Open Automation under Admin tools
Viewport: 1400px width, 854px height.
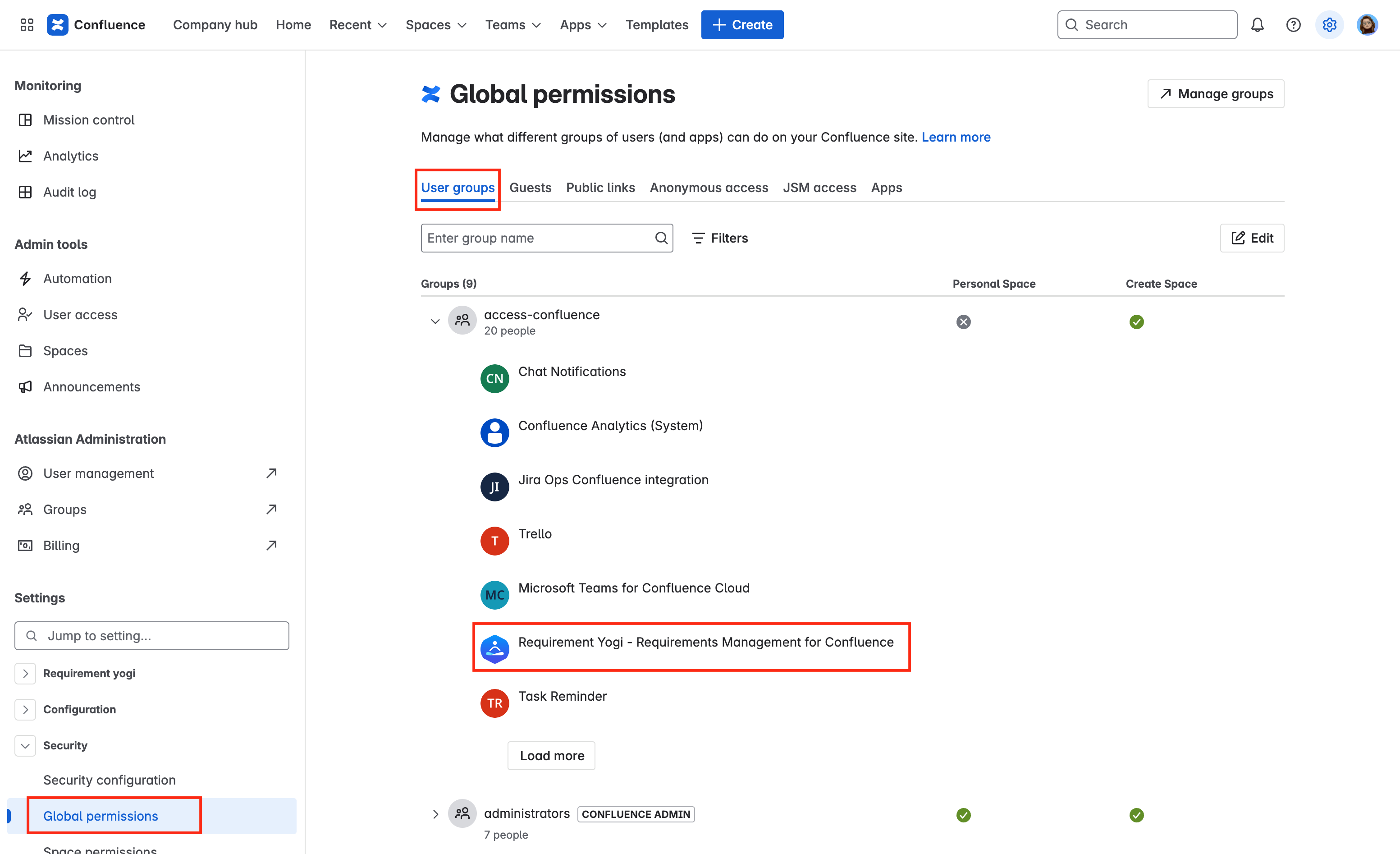[77, 278]
